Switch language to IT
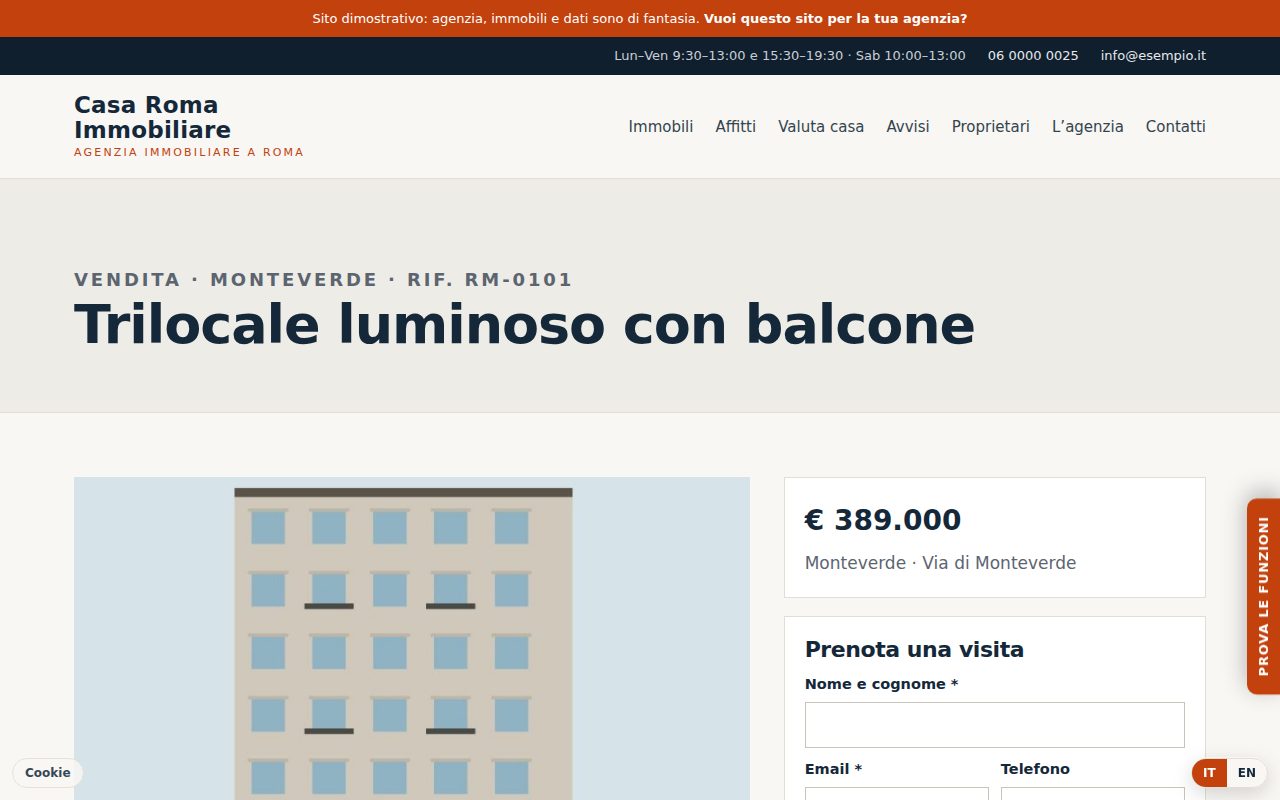This screenshot has height=800, width=1280. coord(1209,773)
